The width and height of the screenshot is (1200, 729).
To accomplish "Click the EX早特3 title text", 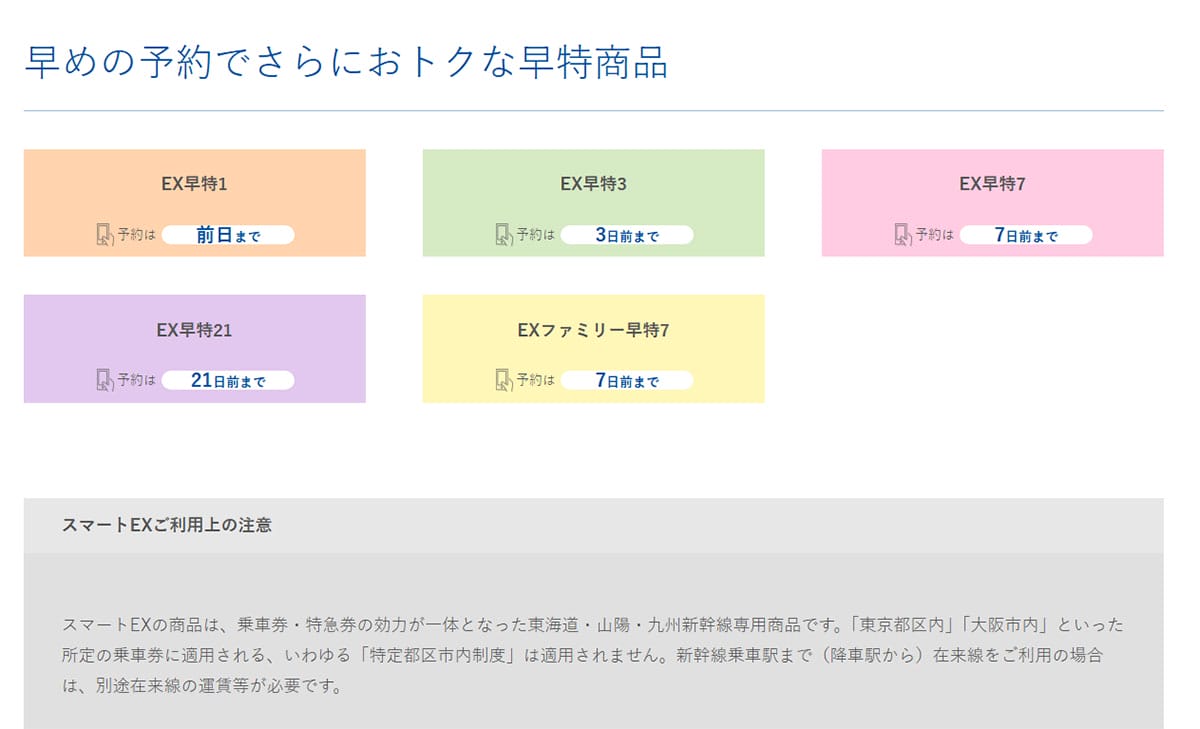I will 594,184.
